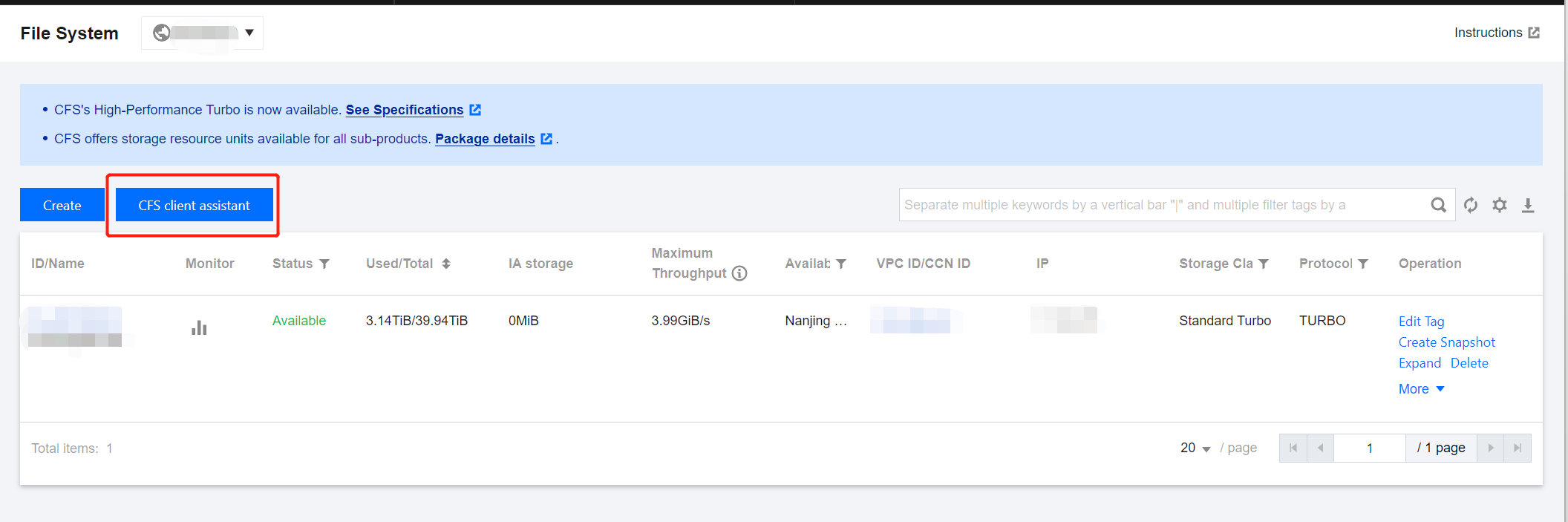
Task: Filter by Storage Class column
Action: tap(1264, 264)
